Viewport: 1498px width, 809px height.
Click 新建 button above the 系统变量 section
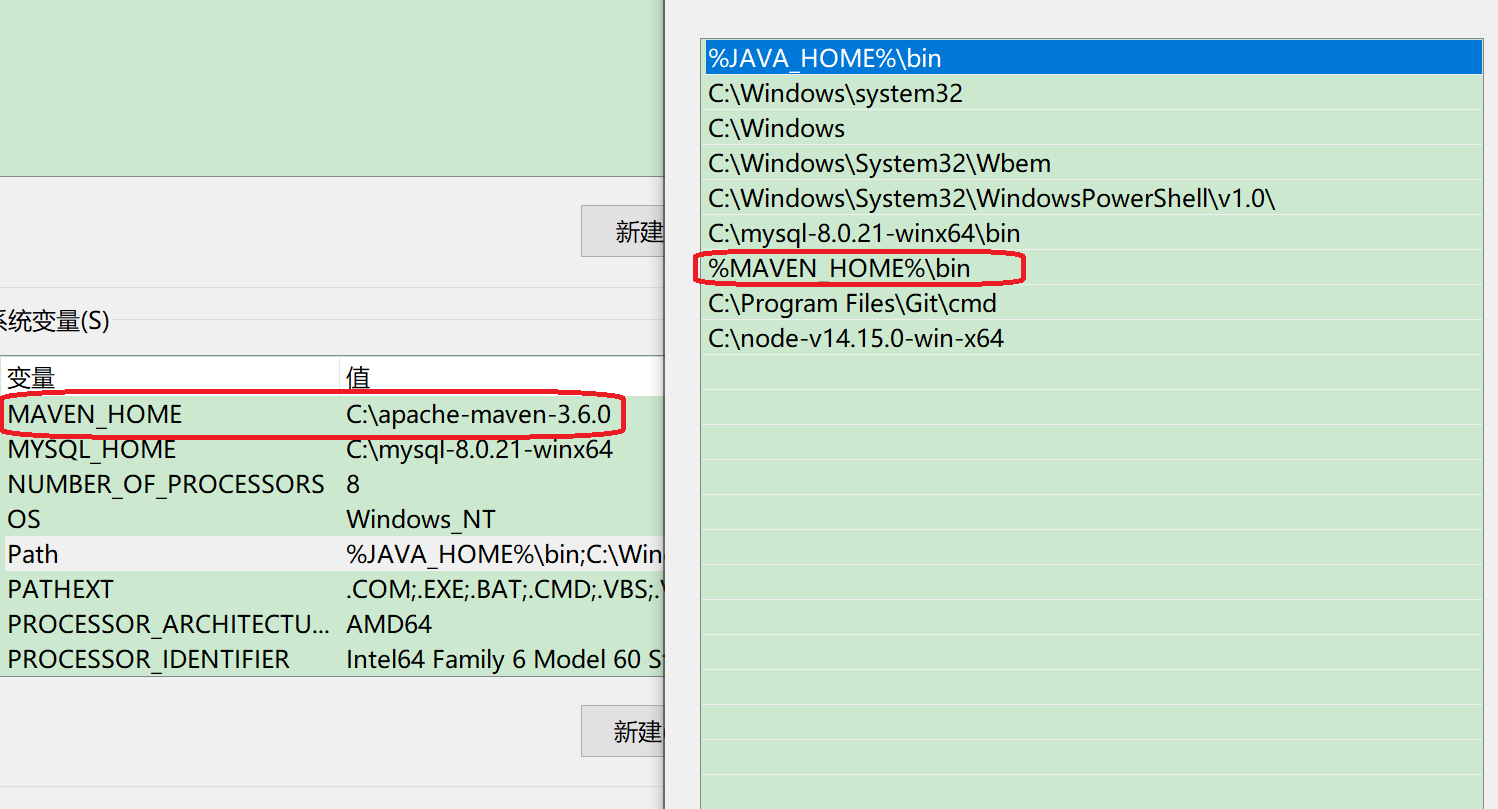pyautogui.click(x=625, y=232)
